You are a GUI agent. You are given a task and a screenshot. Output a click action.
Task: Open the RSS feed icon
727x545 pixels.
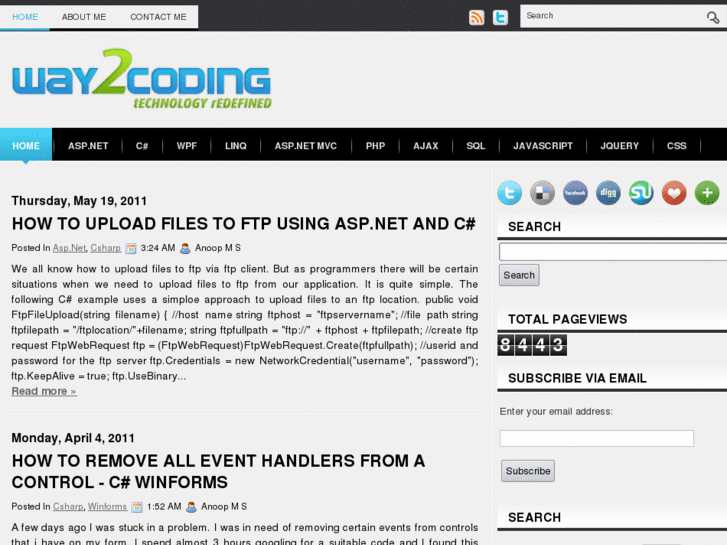(477, 17)
